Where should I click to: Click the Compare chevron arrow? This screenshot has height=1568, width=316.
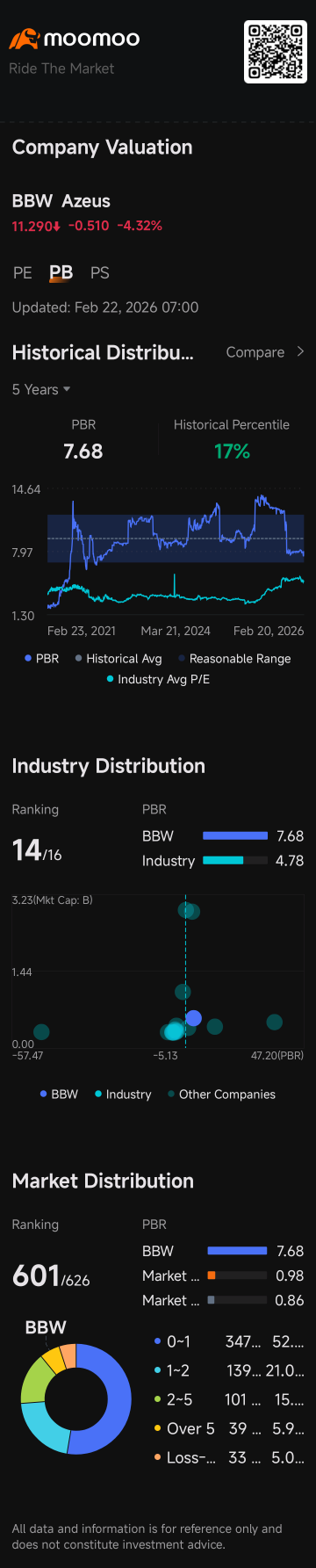300,351
